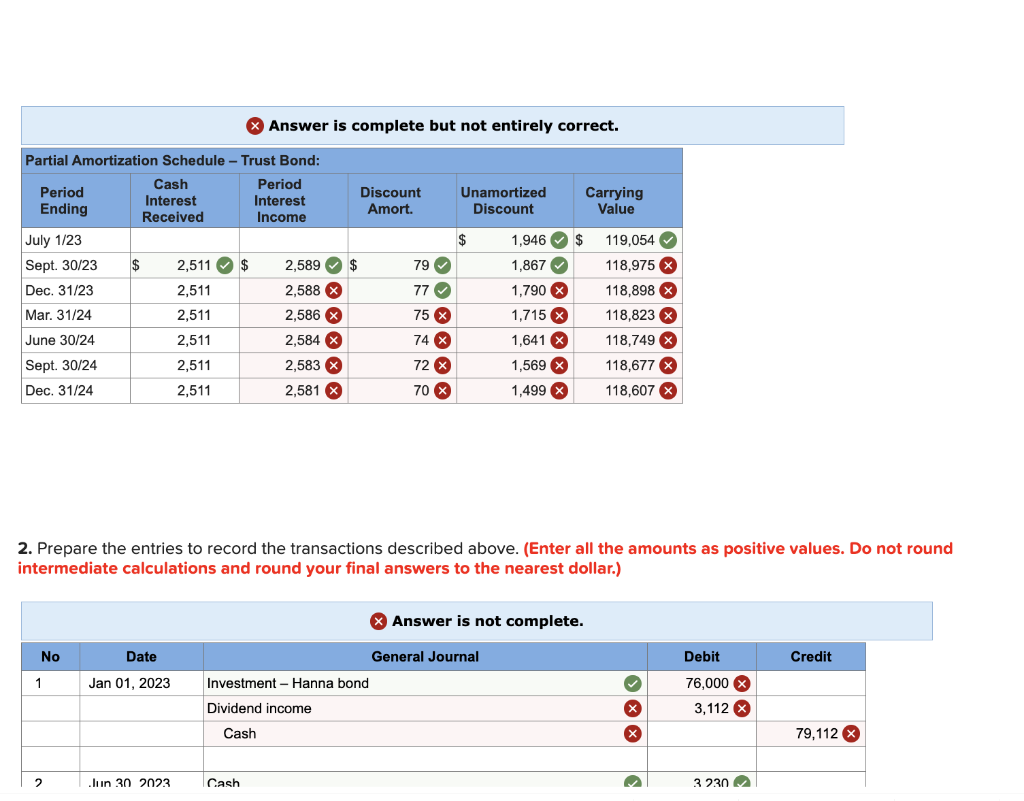This screenshot has width=1024, height=801.
Task: Select the Sept. 30/24 carrying value 118,677 cell
Action: click(628, 366)
